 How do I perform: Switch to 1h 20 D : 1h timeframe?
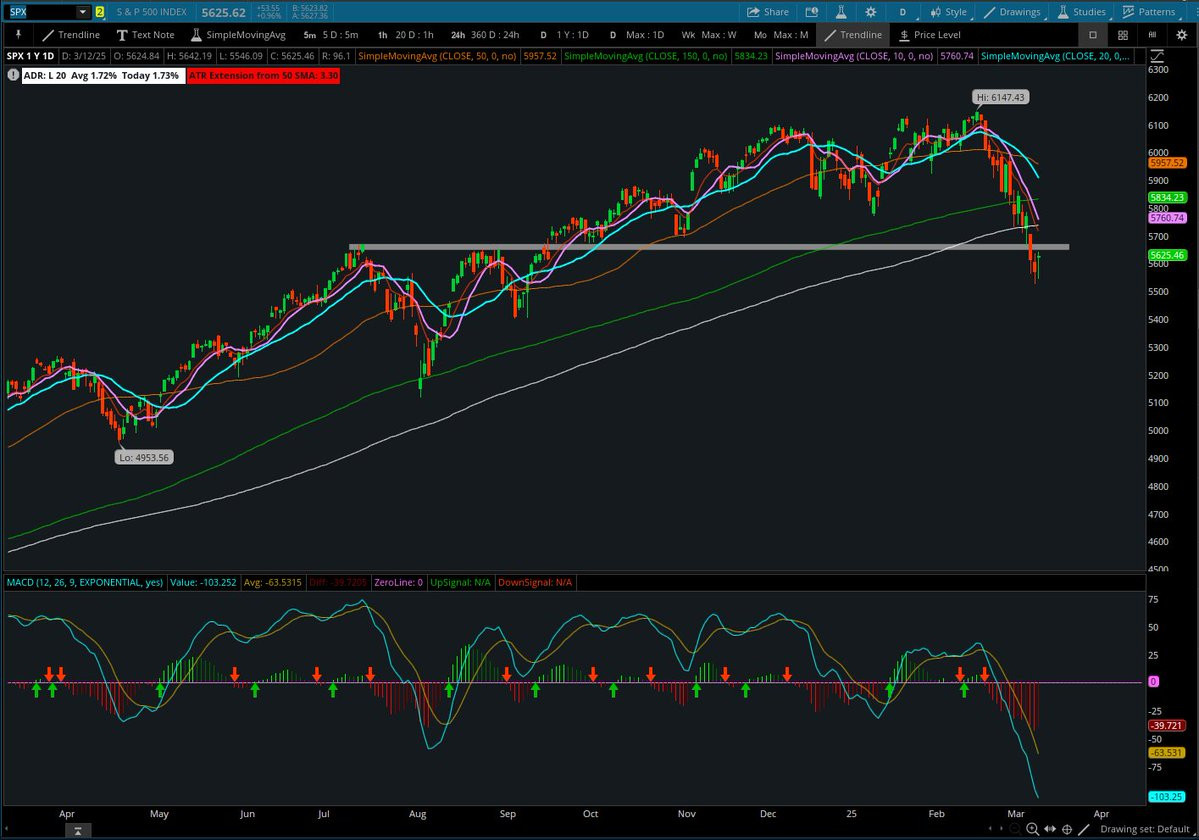coord(405,34)
